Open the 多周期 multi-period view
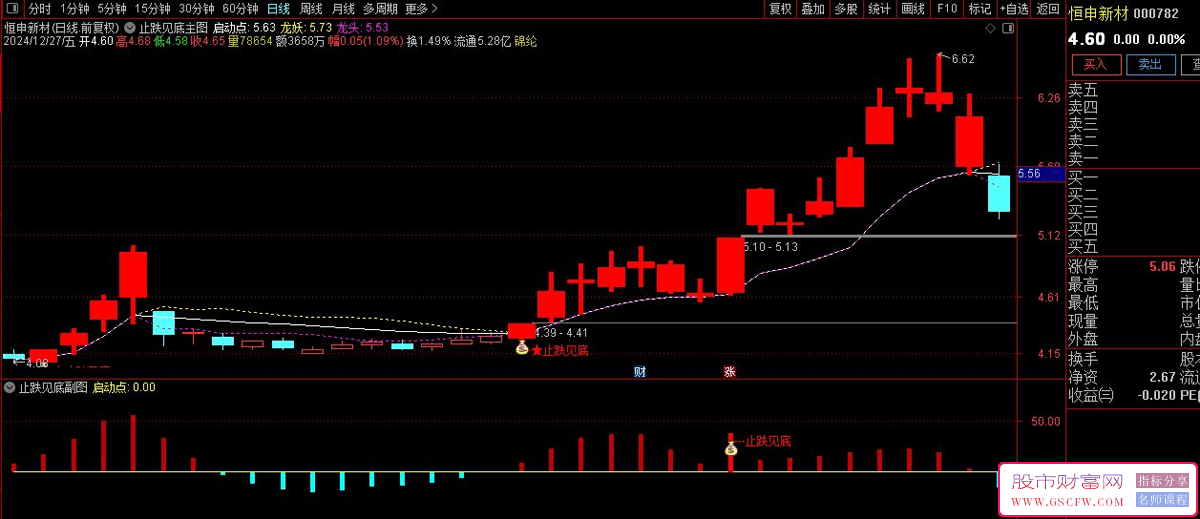 click(x=381, y=9)
